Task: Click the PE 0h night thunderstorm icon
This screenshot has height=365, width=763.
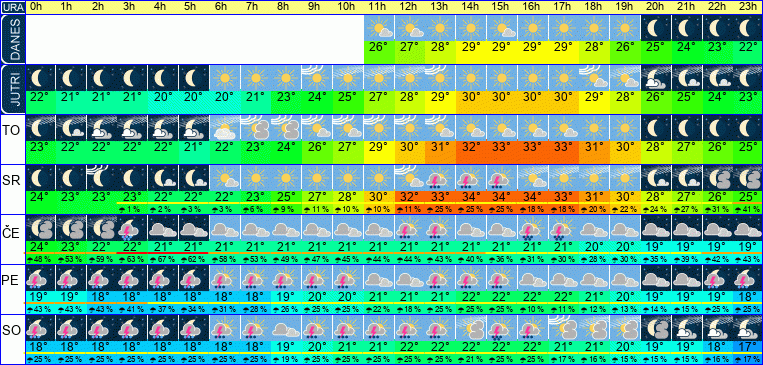Action: 41,278
